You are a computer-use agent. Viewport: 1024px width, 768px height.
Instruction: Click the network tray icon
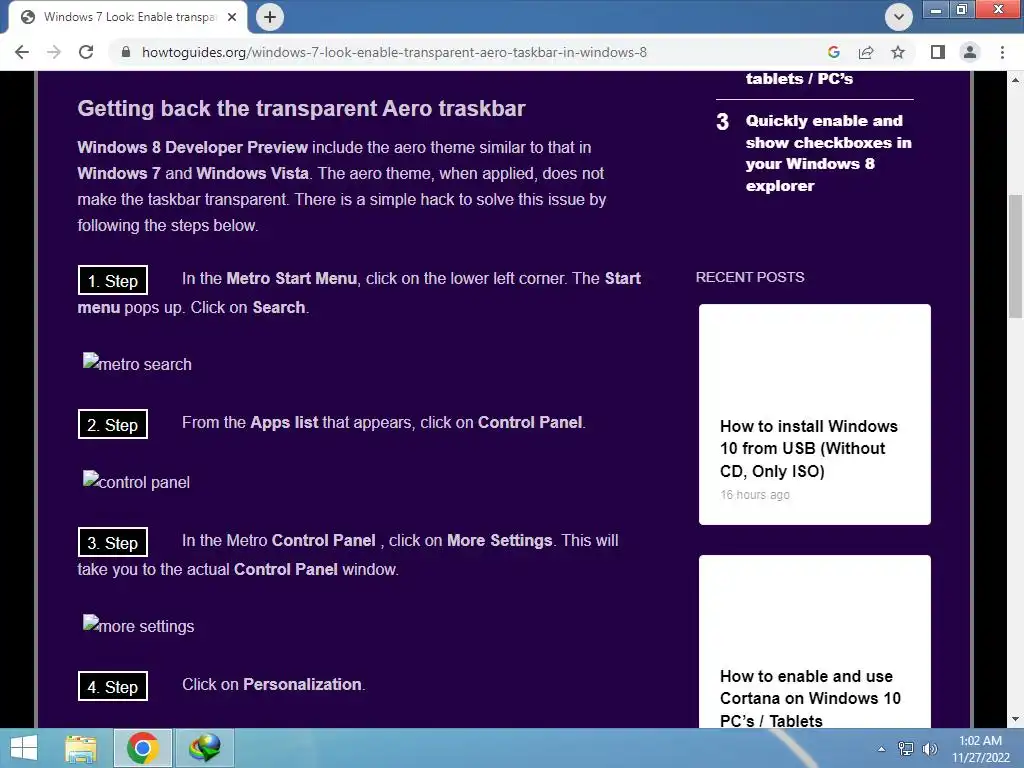[906, 749]
